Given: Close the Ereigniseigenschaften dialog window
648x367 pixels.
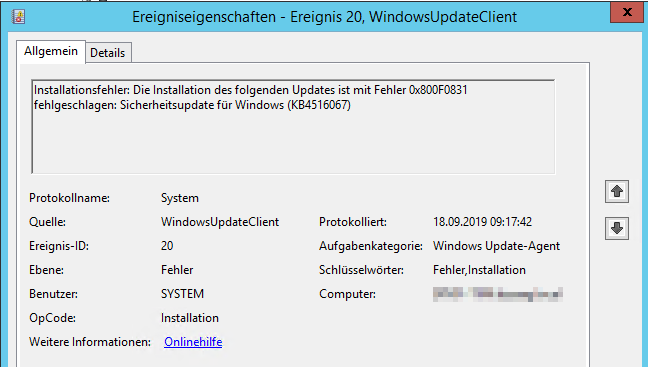Looking at the screenshot, I should coord(627,12).
